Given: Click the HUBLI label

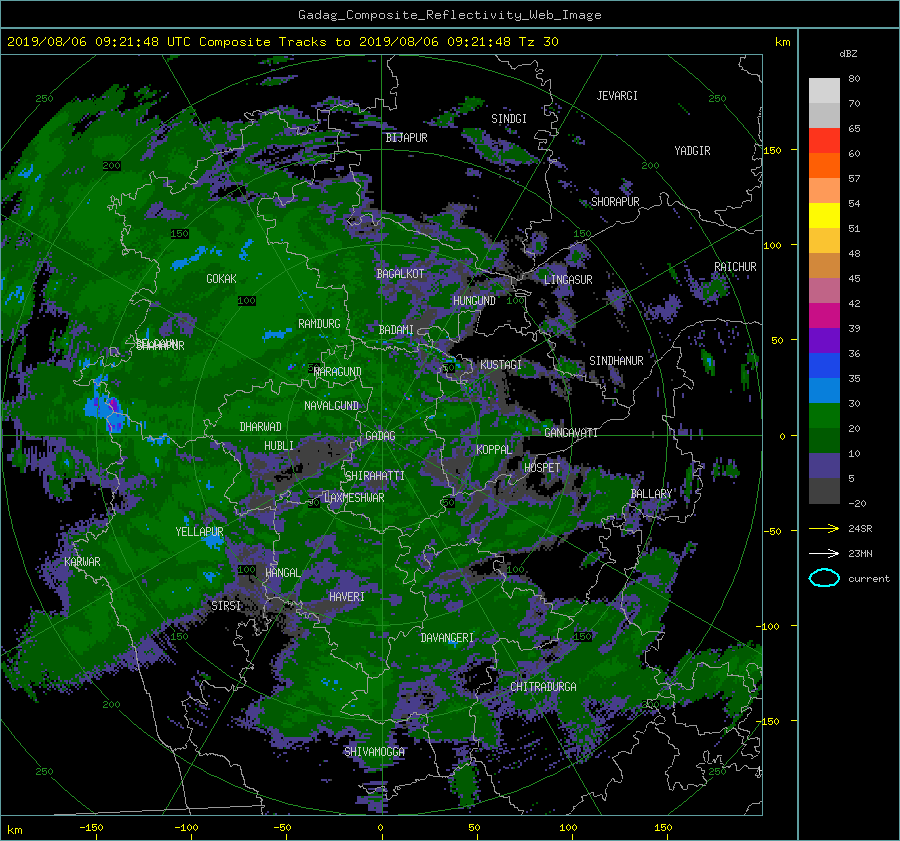Looking at the screenshot, I should (279, 446).
